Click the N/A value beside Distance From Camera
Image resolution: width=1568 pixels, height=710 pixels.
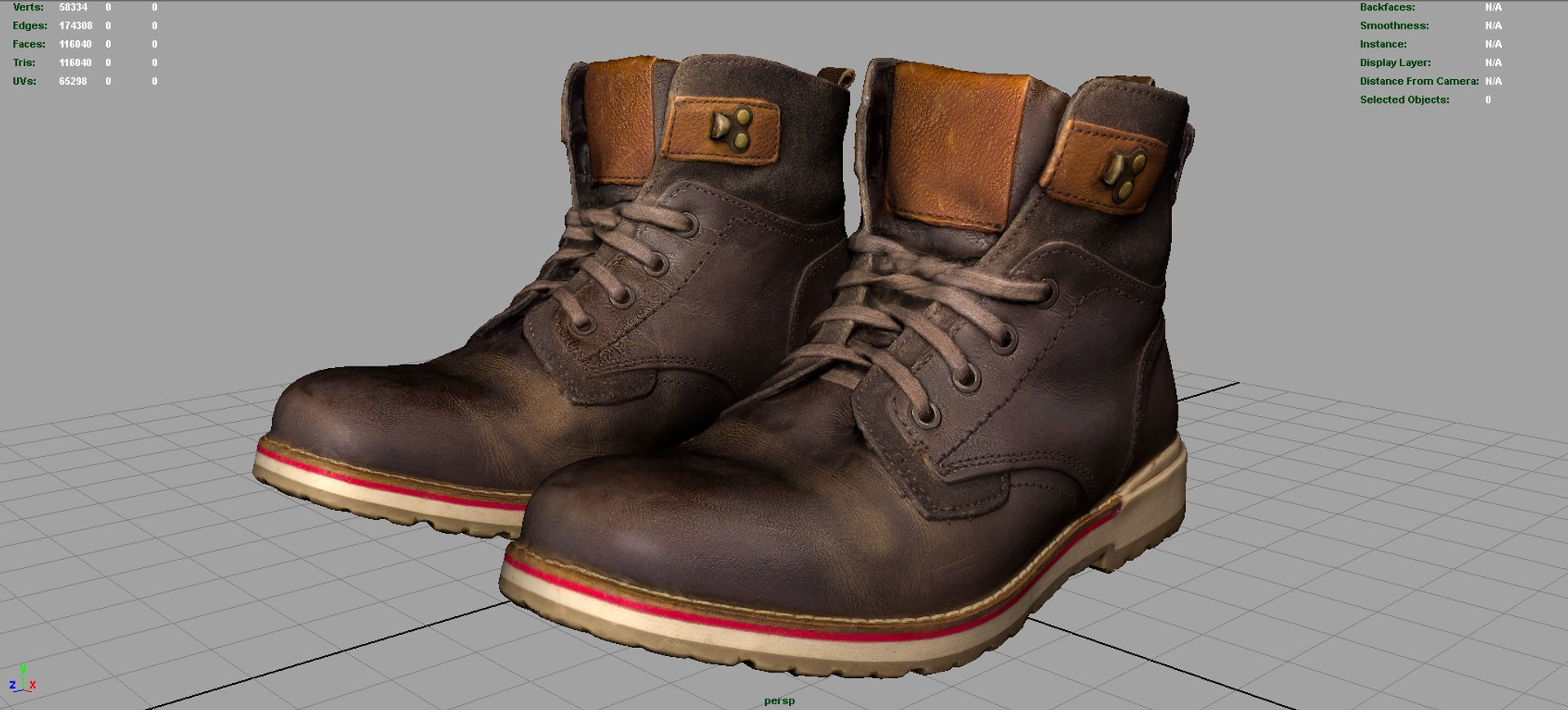coord(1493,82)
